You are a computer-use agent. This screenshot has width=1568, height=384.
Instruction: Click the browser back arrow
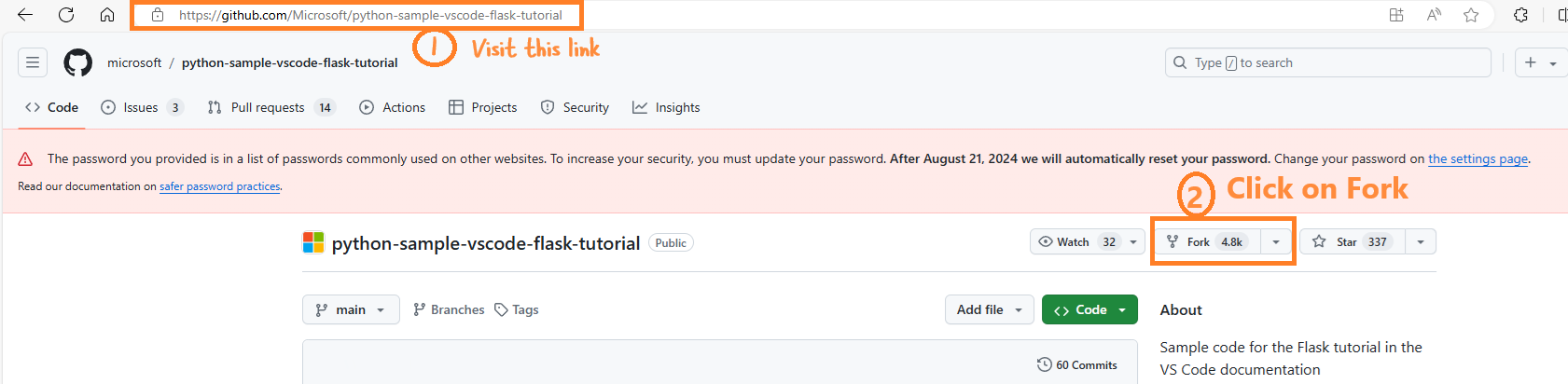coord(25,15)
